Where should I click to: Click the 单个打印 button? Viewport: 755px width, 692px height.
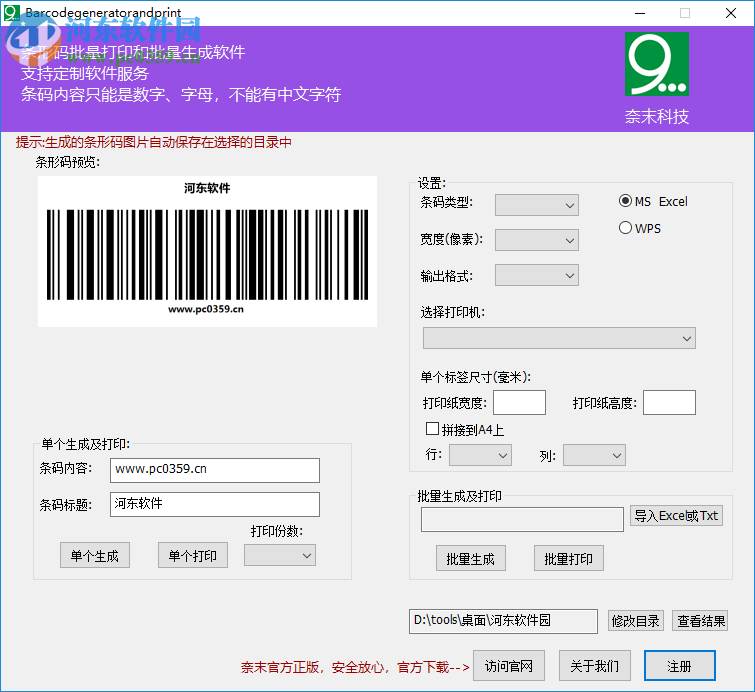point(193,555)
